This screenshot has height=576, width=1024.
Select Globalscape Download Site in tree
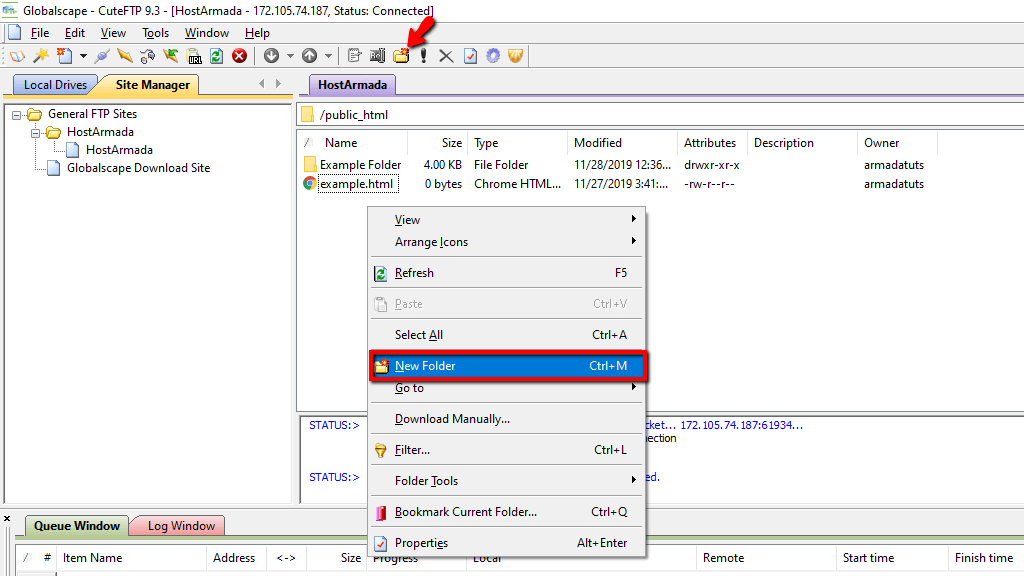138,168
